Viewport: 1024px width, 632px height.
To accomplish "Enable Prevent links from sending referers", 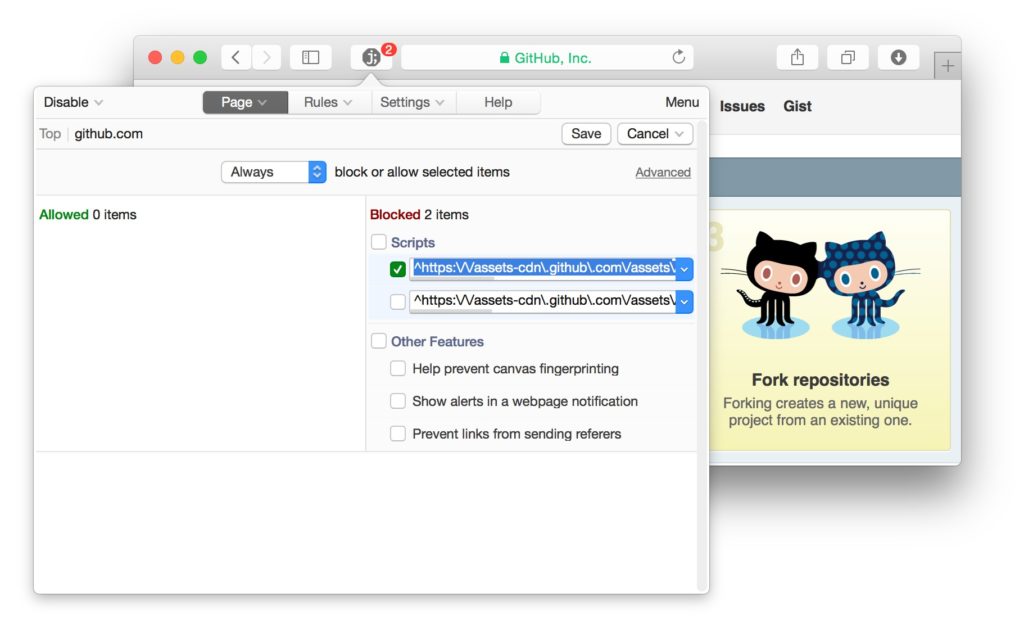I will click(398, 434).
